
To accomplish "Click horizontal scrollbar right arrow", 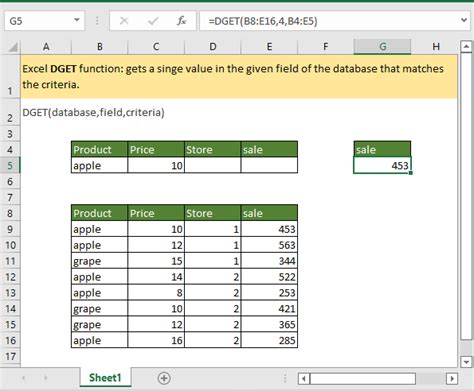I will click(x=452, y=378).
